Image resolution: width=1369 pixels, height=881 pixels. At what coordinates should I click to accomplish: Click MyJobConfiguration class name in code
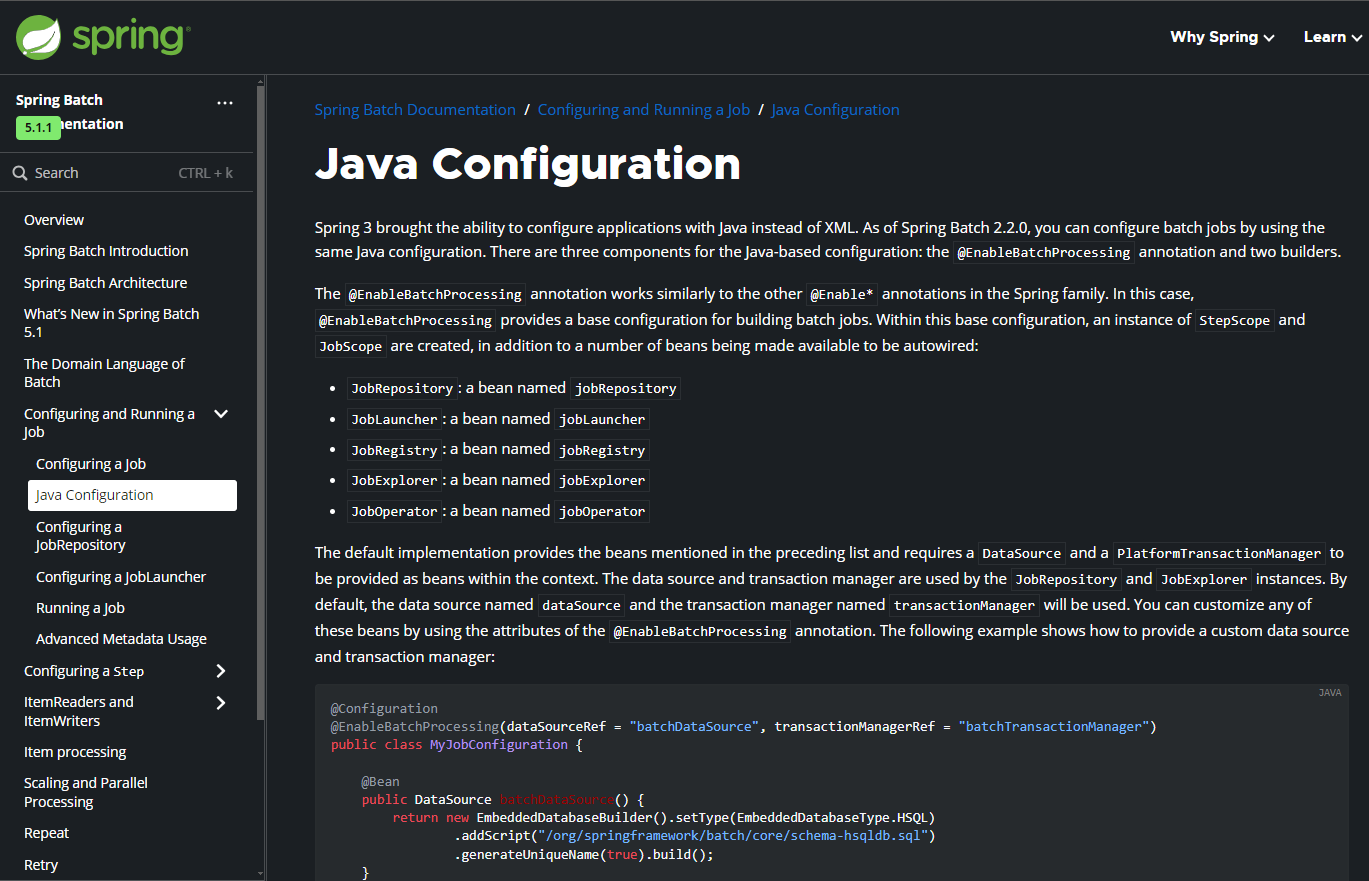(x=499, y=745)
